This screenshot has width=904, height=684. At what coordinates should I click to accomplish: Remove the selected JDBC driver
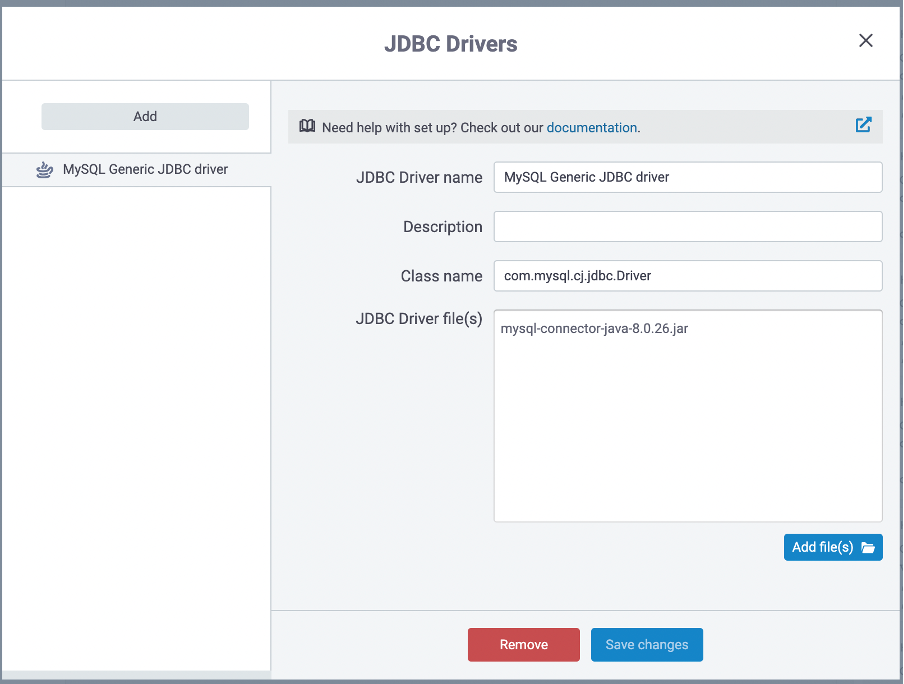click(x=523, y=645)
